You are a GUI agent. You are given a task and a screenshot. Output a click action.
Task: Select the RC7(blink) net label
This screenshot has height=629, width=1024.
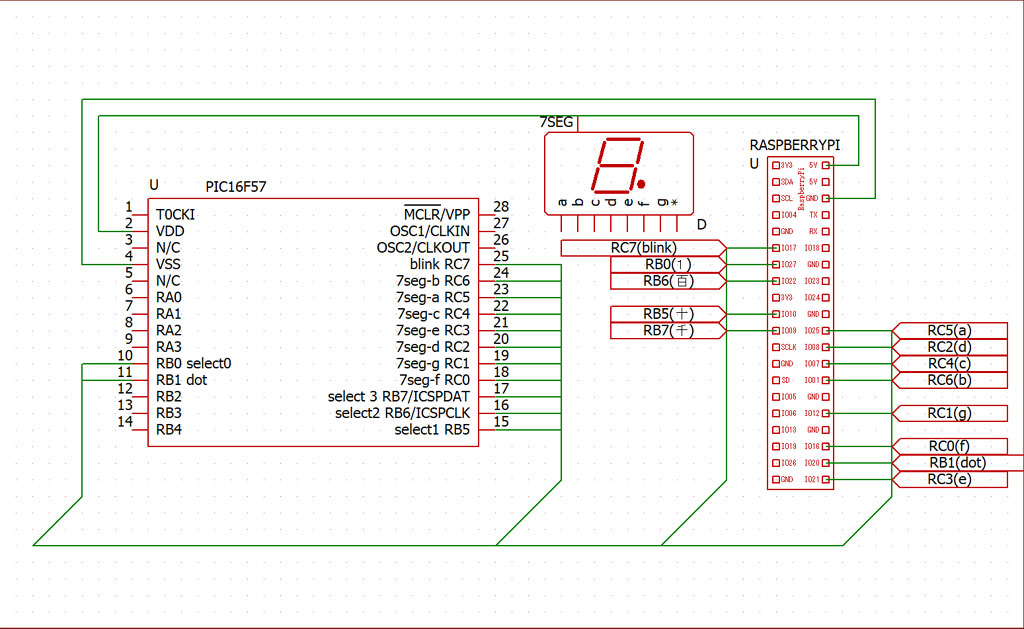[x=643, y=248]
